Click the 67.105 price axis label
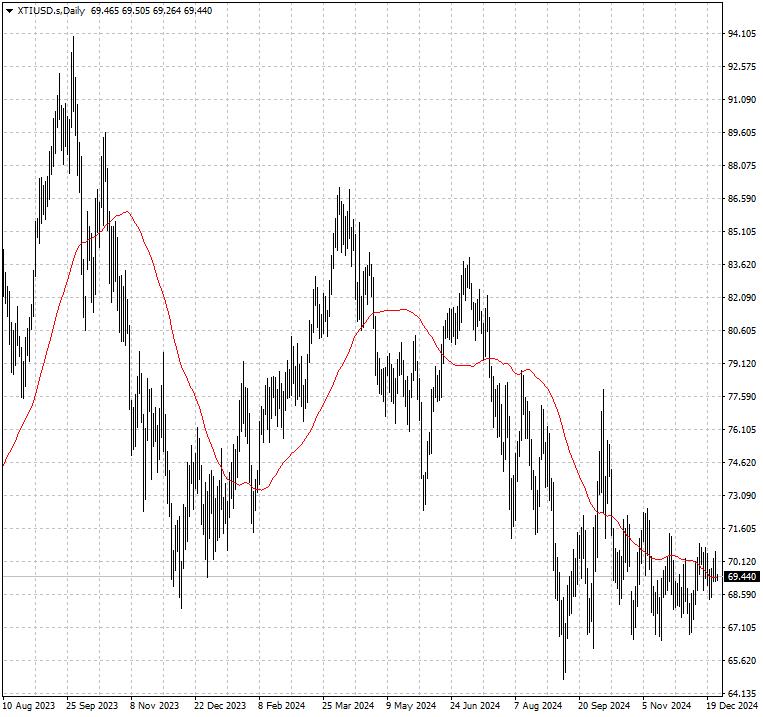Image resolution: width=763 pixels, height=717 pixels. point(742,628)
